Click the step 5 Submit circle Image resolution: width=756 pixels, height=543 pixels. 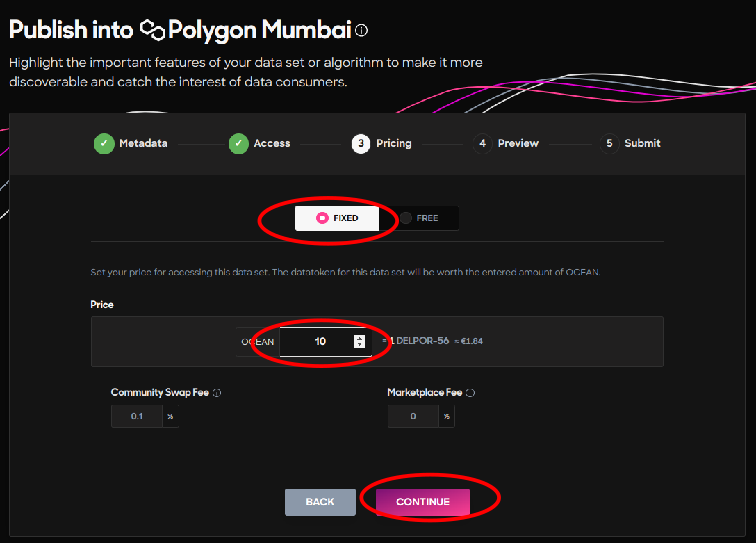point(609,144)
